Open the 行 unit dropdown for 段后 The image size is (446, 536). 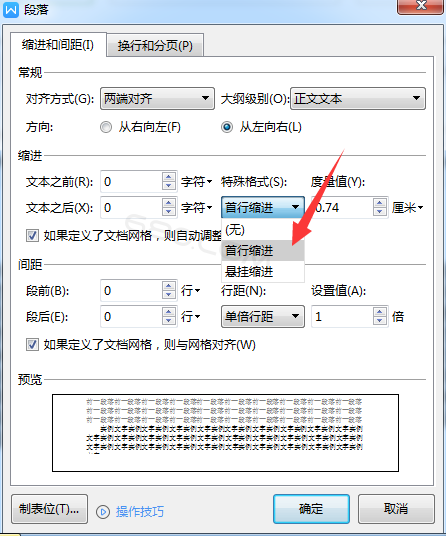coord(191,317)
